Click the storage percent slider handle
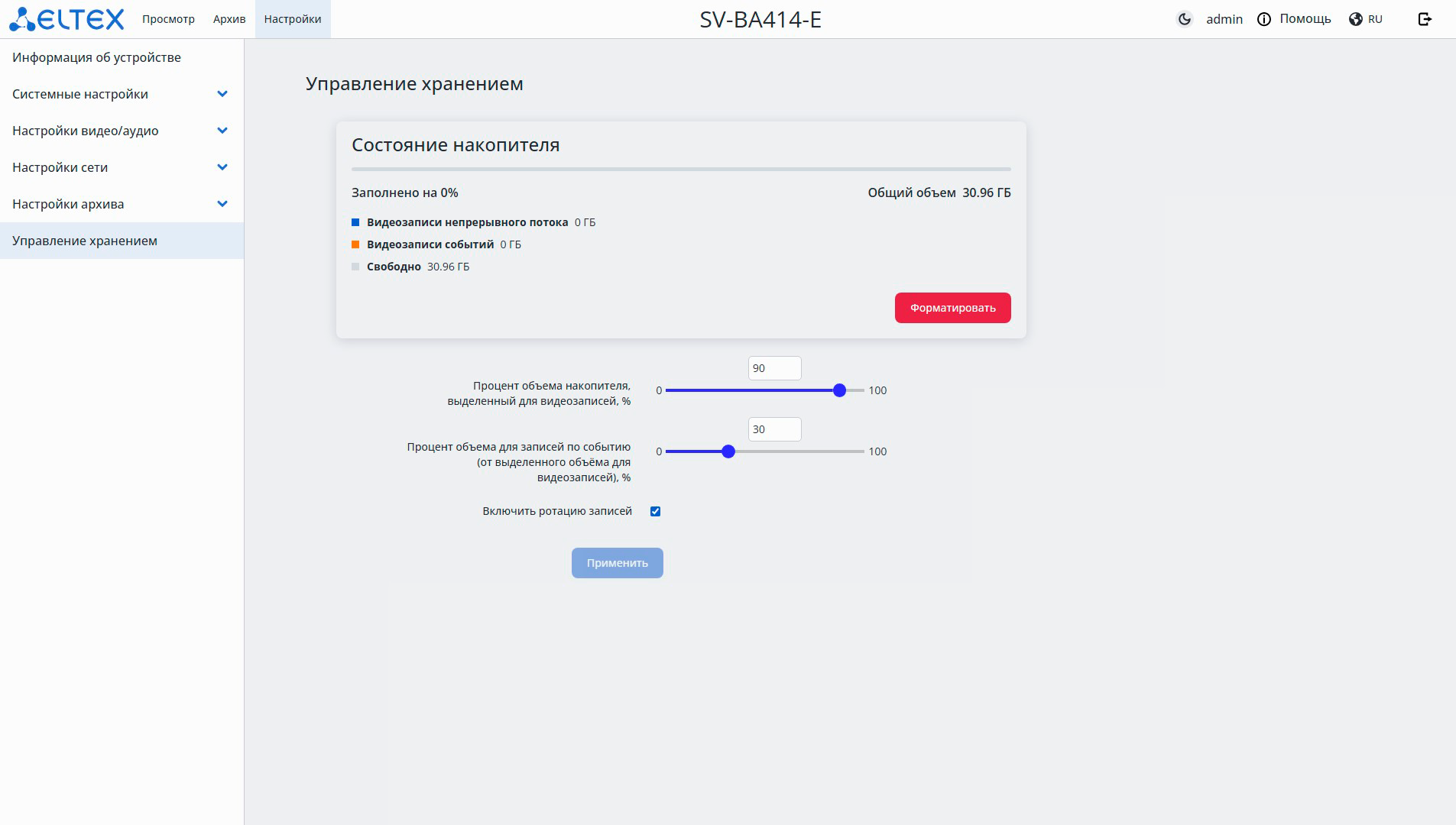The image size is (1456, 825). point(839,390)
